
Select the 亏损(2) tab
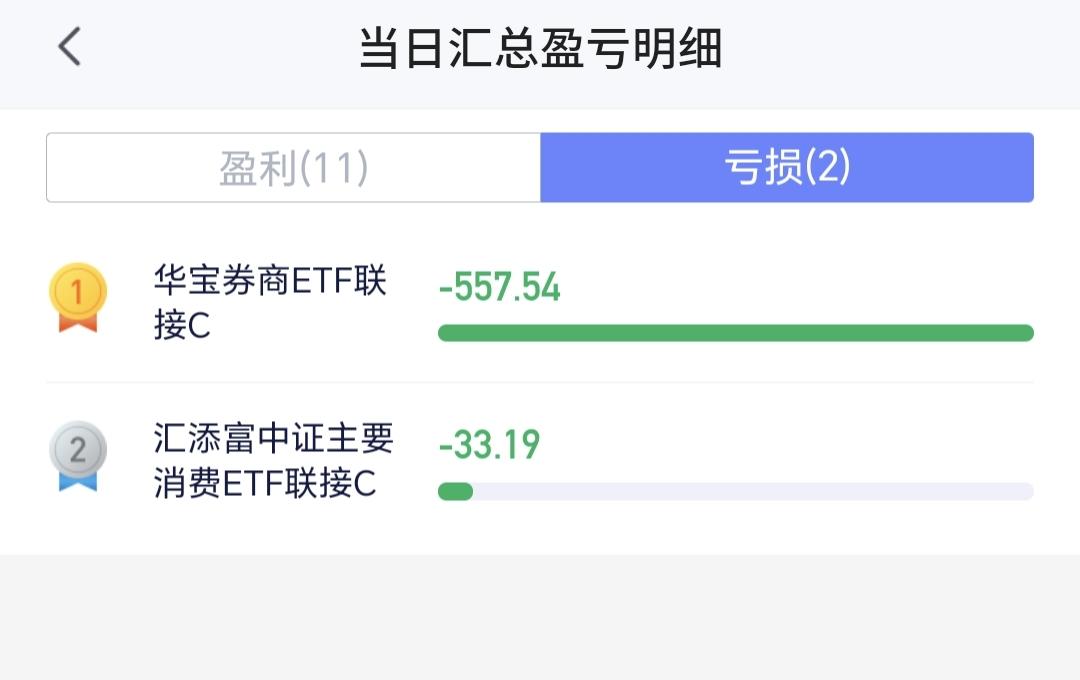point(787,167)
